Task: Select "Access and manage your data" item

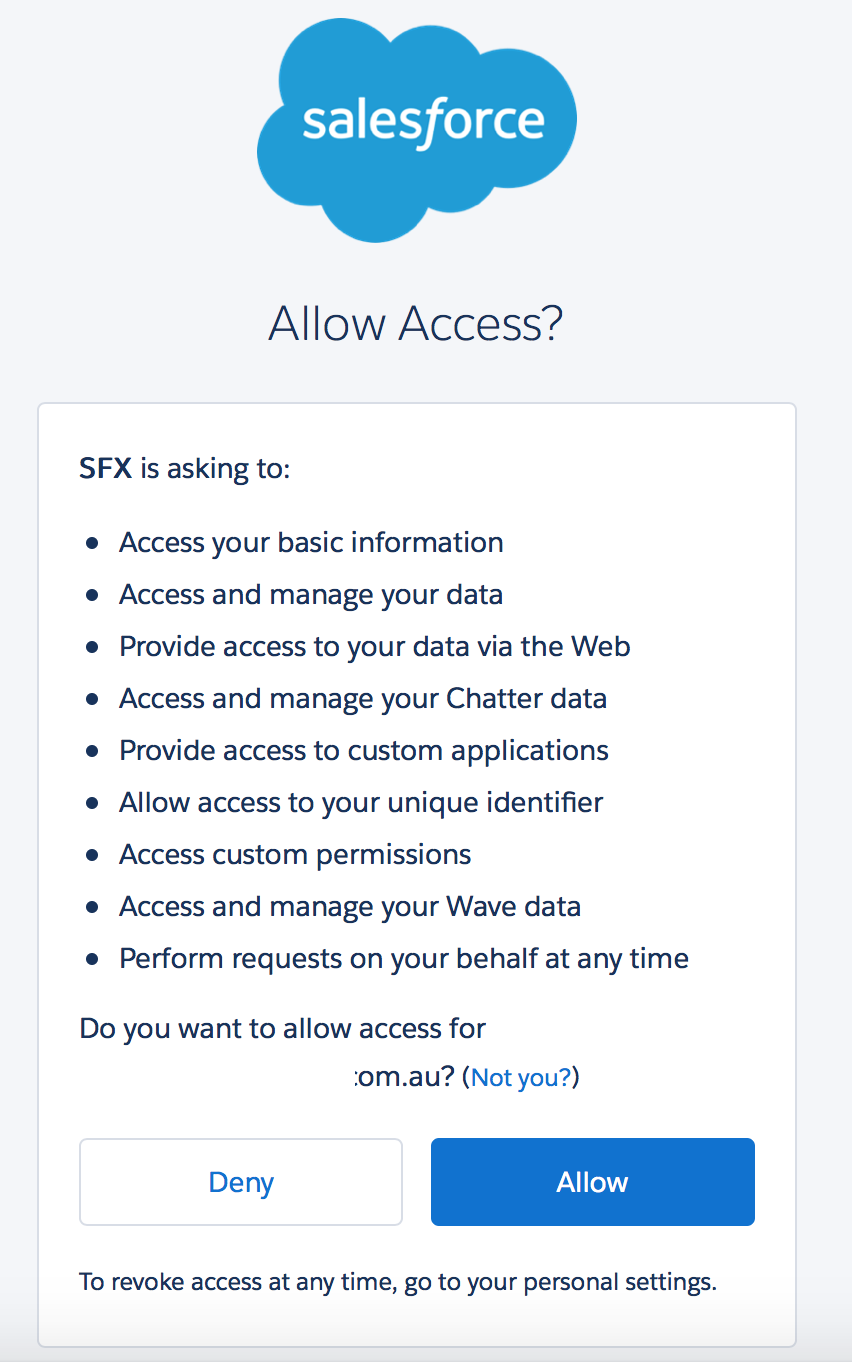Action: pos(311,594)
